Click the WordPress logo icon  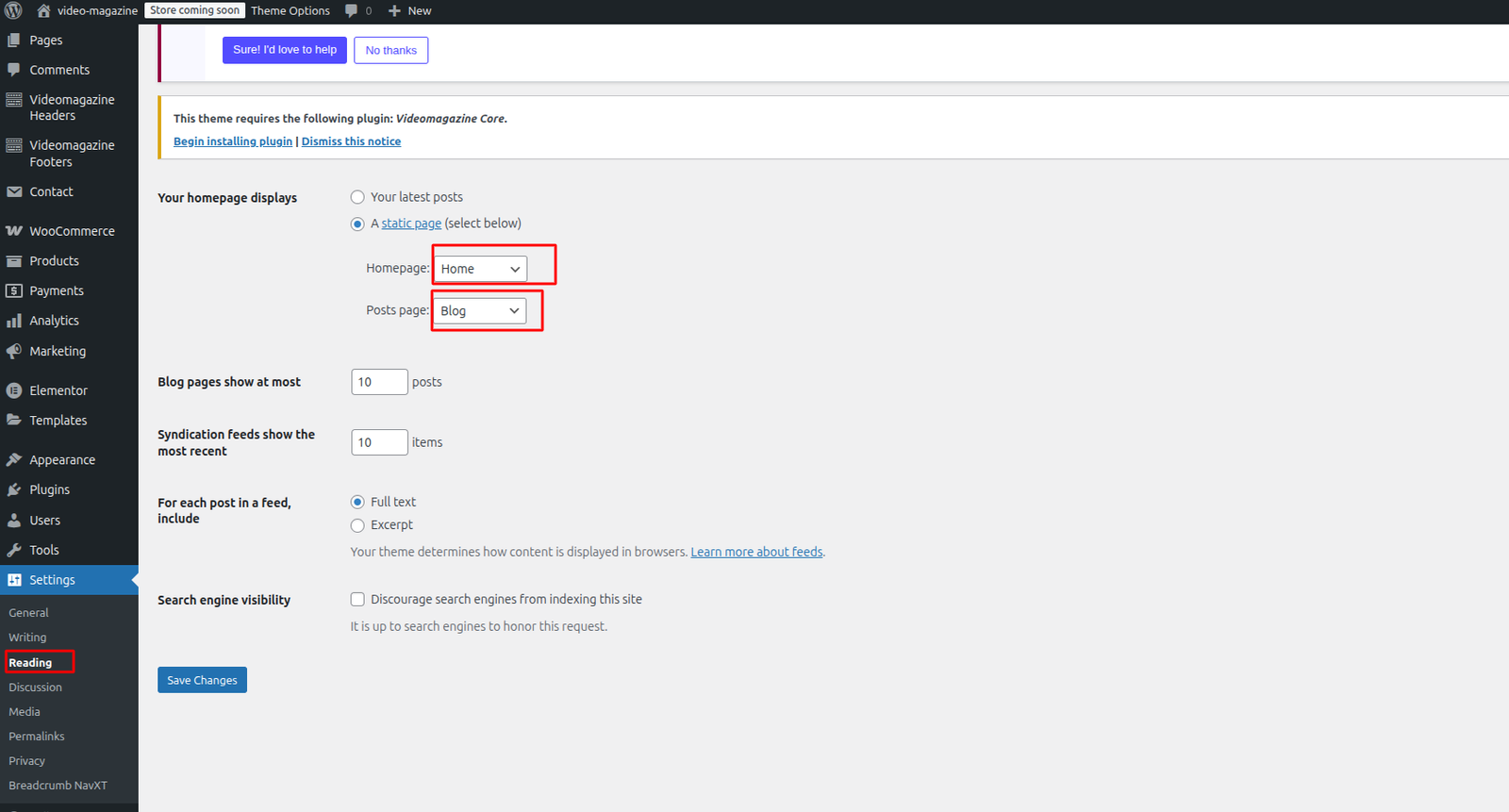[x=13, y=11]
